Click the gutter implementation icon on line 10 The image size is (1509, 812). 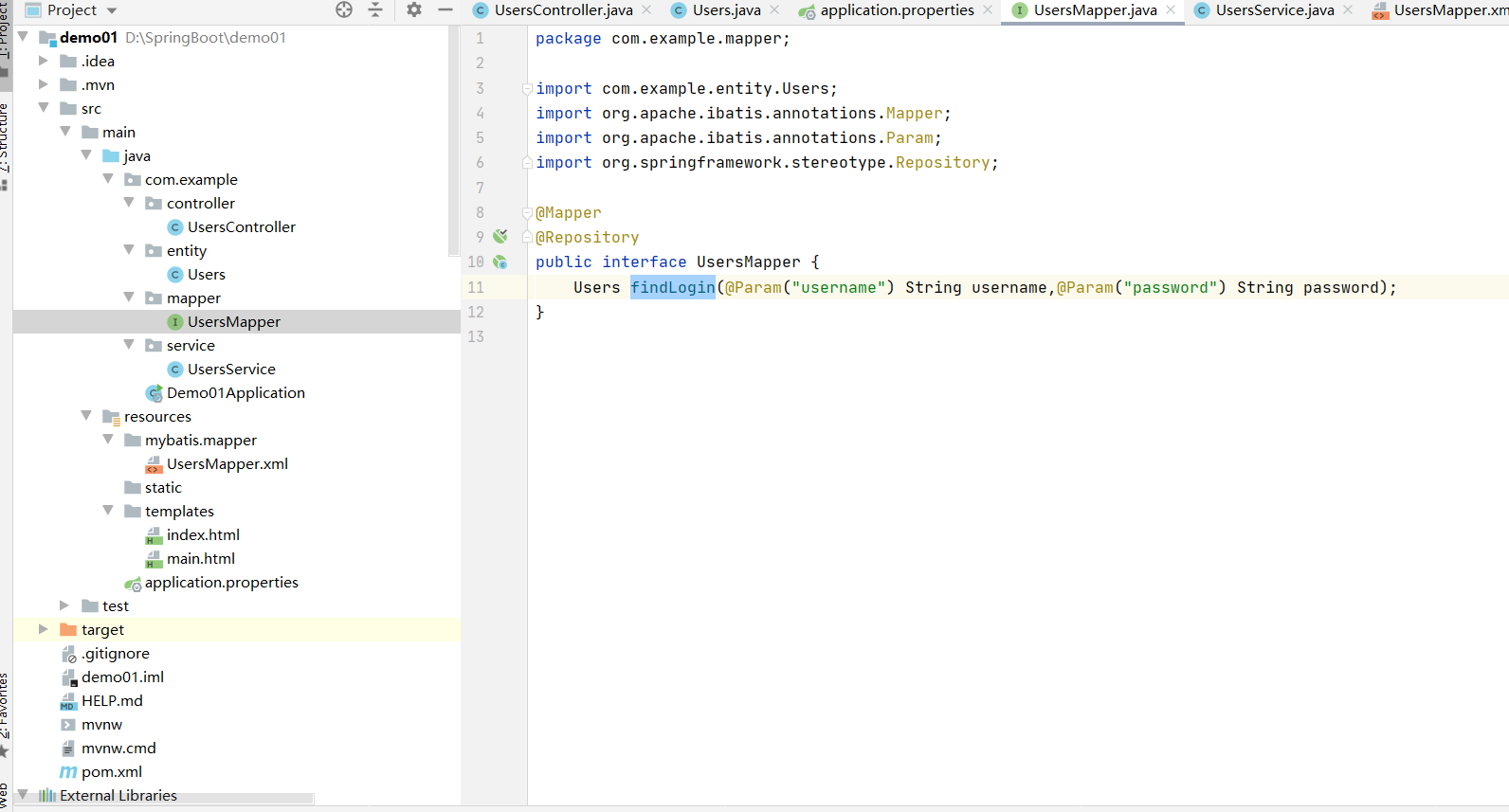[500, 262]
